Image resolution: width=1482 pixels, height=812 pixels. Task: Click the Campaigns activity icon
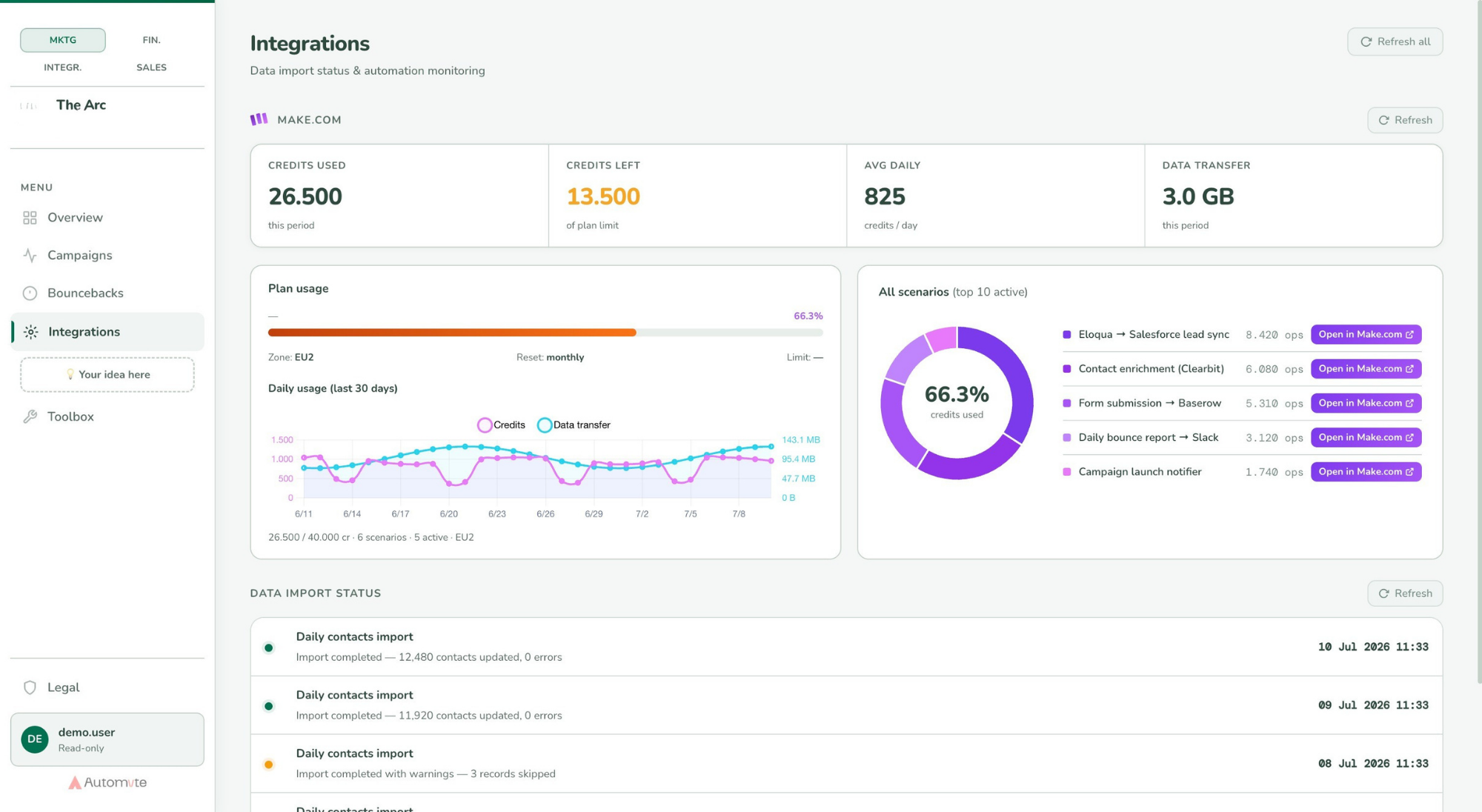tap(30, 256)
